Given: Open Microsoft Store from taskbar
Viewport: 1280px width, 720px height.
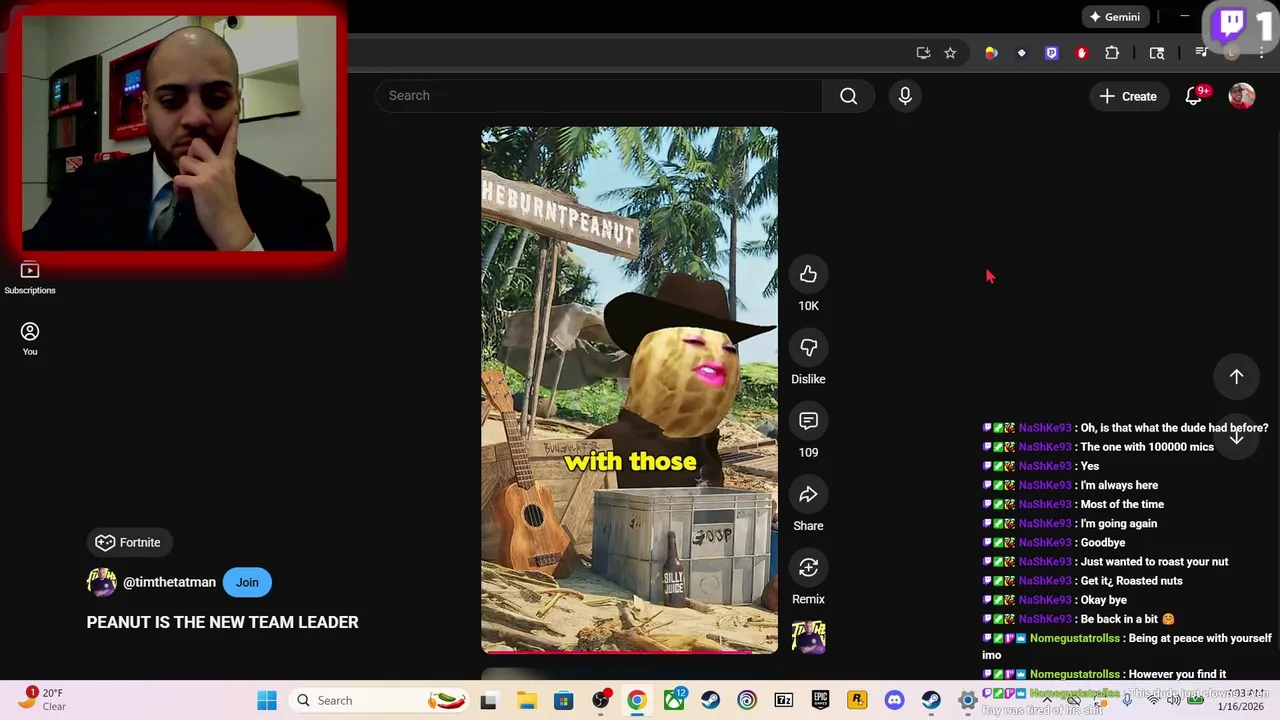Looking at the screenshot, I should [563, 700].
